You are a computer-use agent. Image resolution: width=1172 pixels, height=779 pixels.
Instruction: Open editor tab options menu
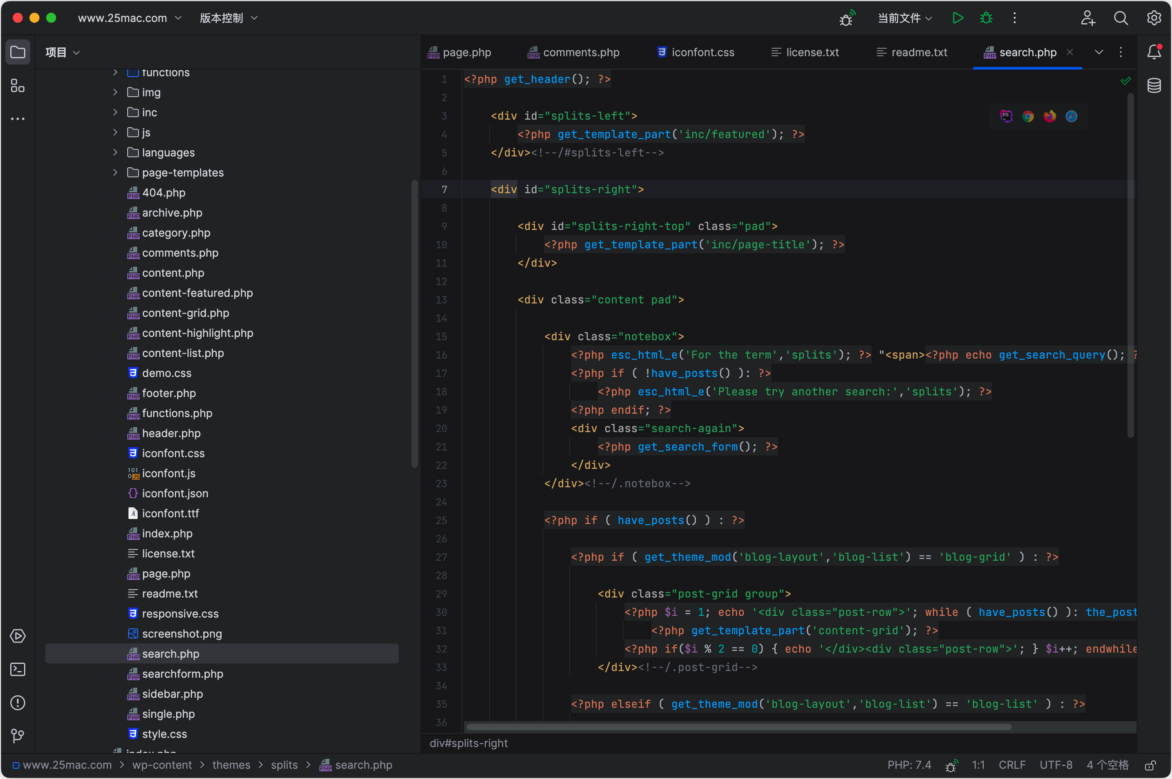tap(1120, 52)
